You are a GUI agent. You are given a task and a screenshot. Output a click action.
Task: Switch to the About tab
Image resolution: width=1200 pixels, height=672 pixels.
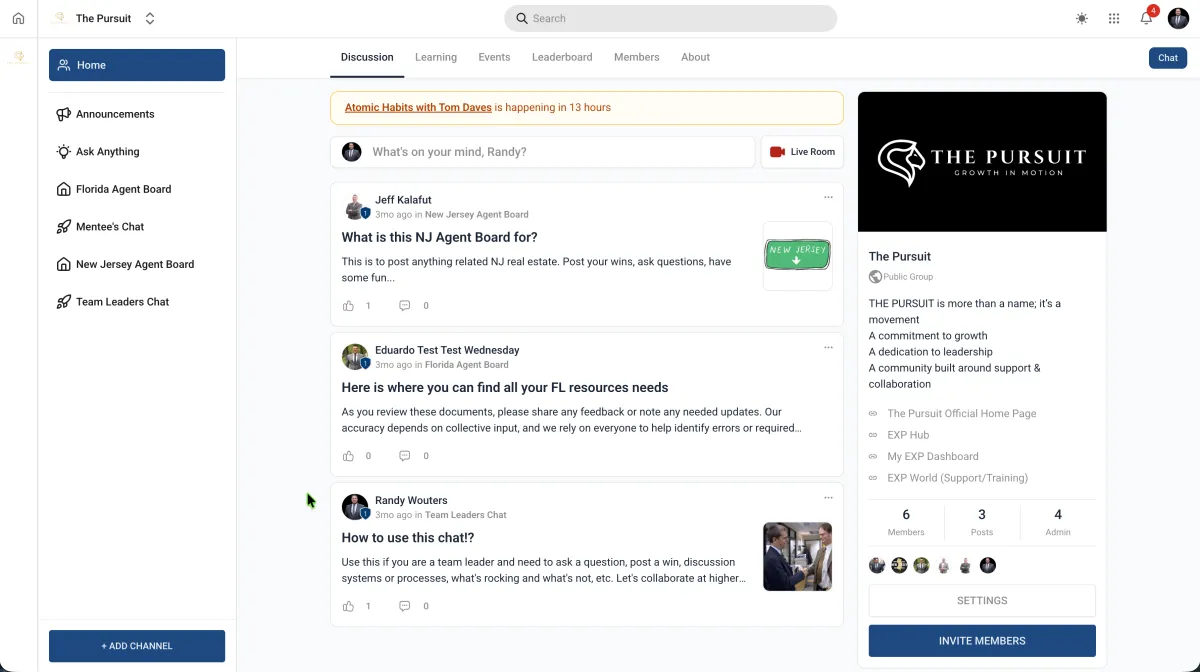tap(695, 57)
